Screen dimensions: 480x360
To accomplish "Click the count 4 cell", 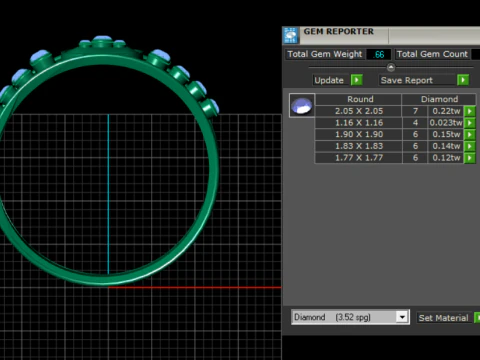I will [x=415, y=123].
